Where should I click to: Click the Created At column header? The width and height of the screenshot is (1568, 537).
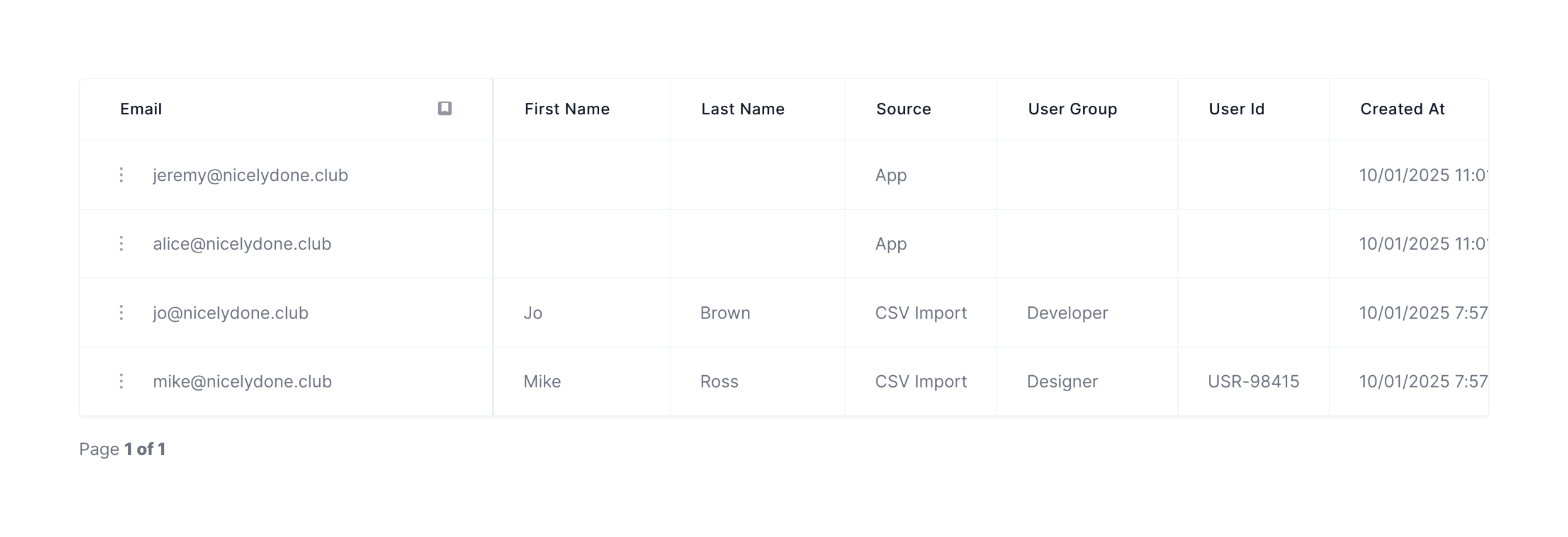(1402, 109)
